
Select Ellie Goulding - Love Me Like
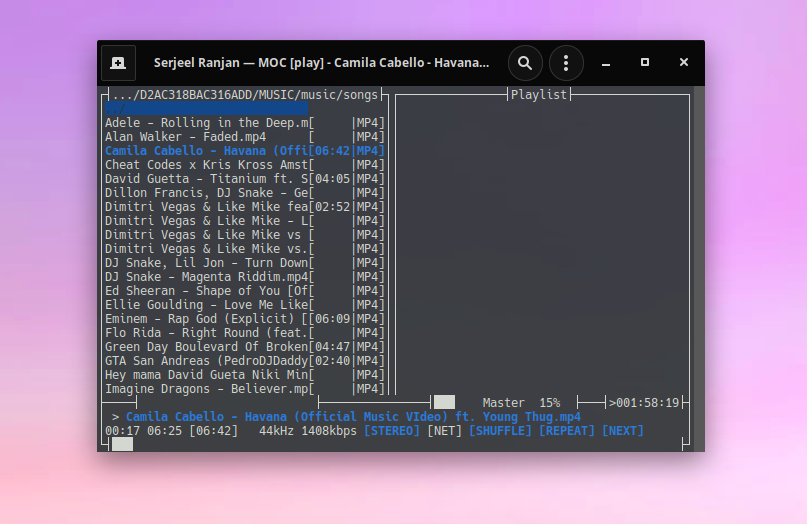244,305
